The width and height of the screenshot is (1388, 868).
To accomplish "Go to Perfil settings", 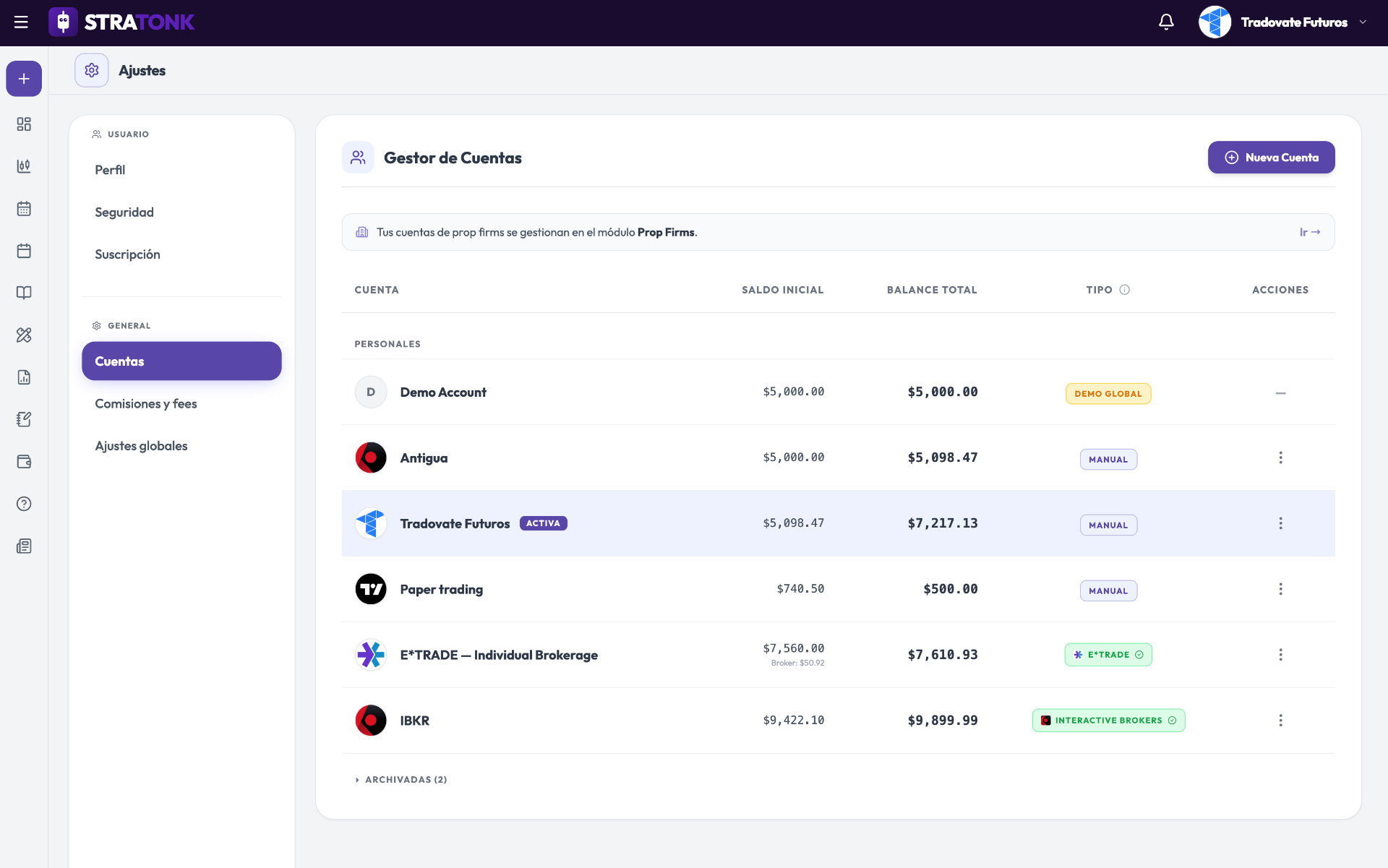I will click(x=181, y=170).
